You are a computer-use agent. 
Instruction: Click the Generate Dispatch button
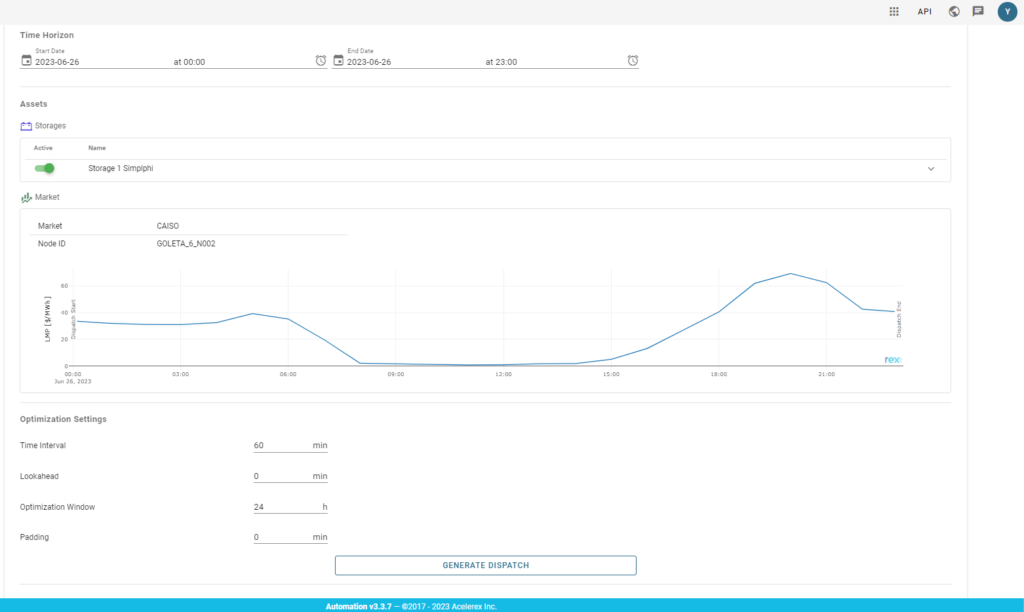(485, 565)
